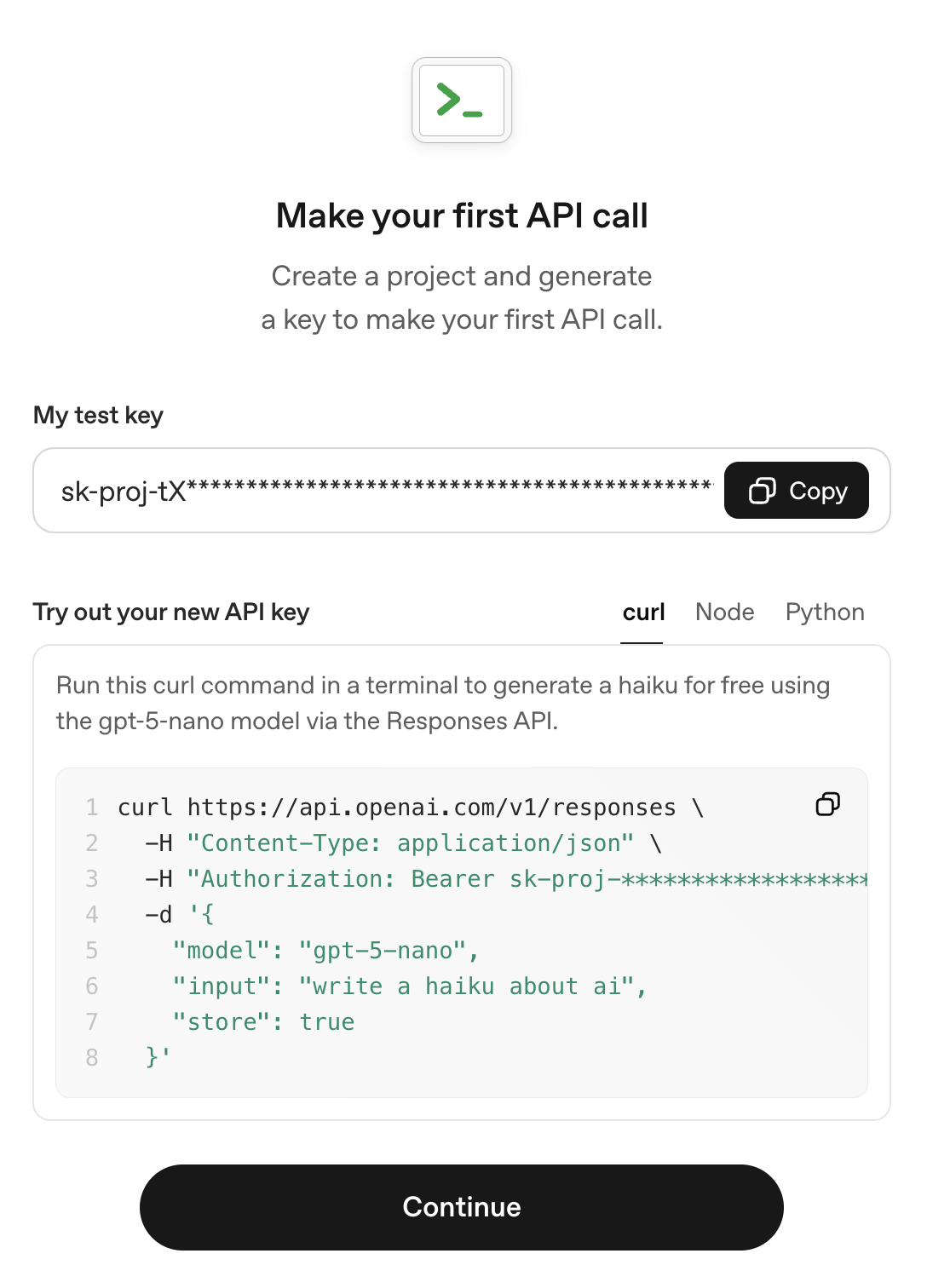Click the curl command description paragraph
Viewport: 927px width, 1288px height.
click(443, 703)
